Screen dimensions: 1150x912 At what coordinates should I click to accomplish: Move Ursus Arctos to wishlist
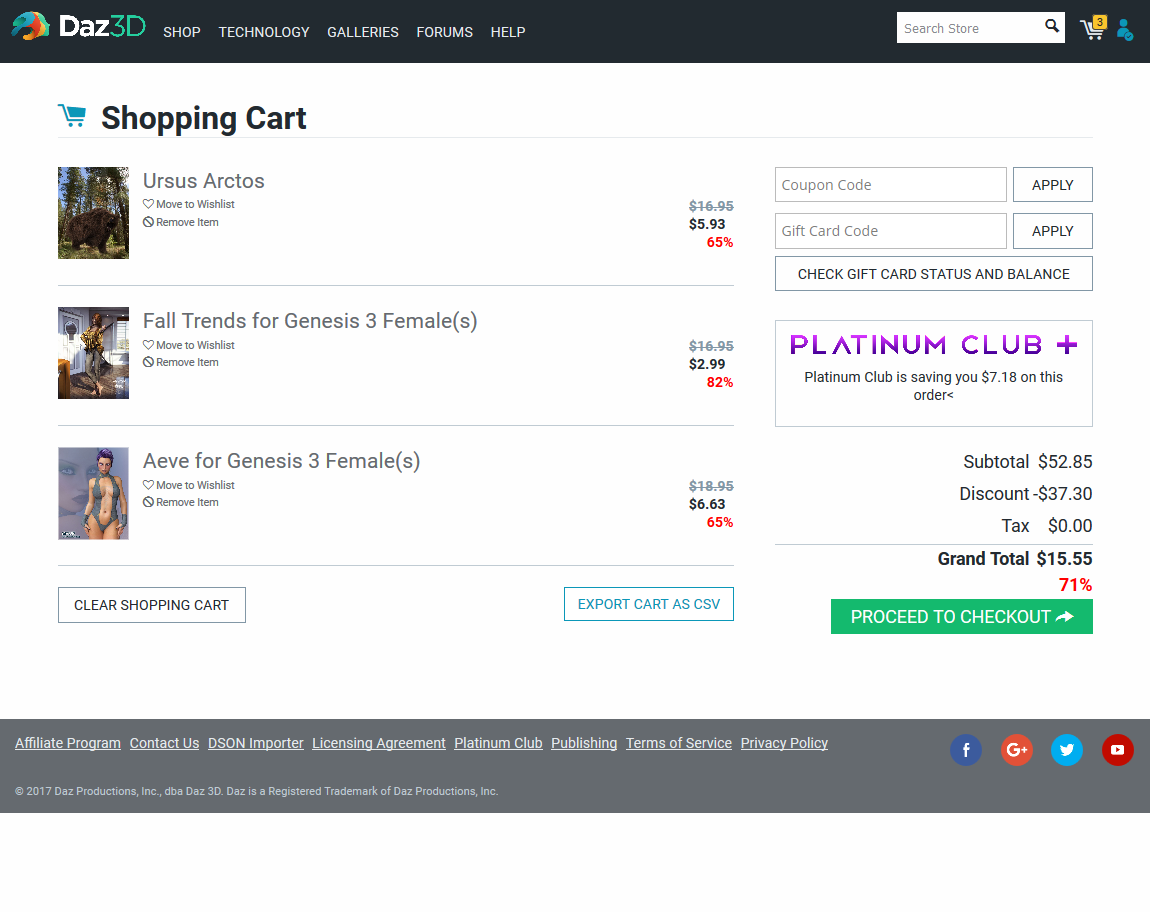(188, 204)
